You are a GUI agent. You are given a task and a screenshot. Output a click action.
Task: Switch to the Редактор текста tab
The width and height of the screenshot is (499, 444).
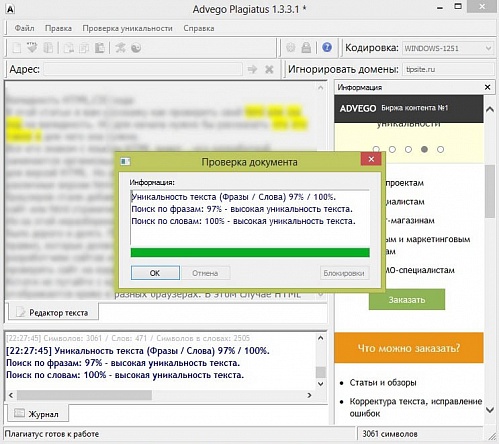(53, 312)
